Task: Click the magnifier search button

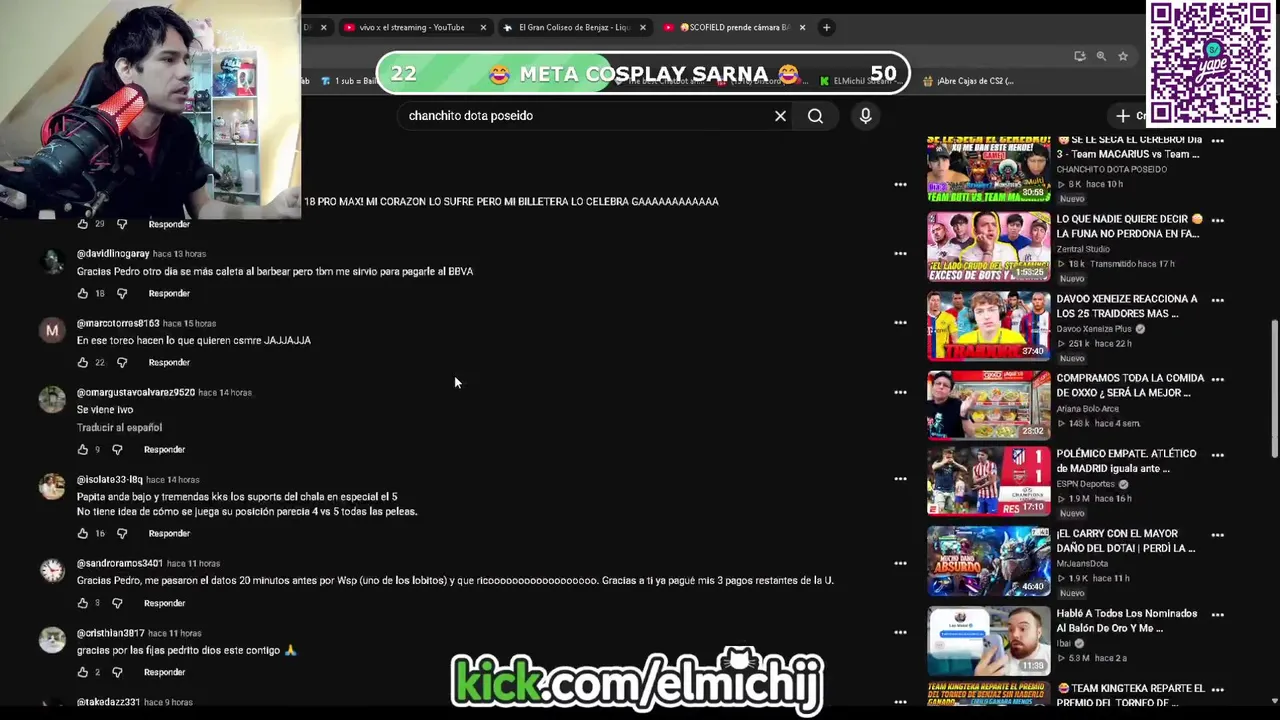Action: pos(816,116)
